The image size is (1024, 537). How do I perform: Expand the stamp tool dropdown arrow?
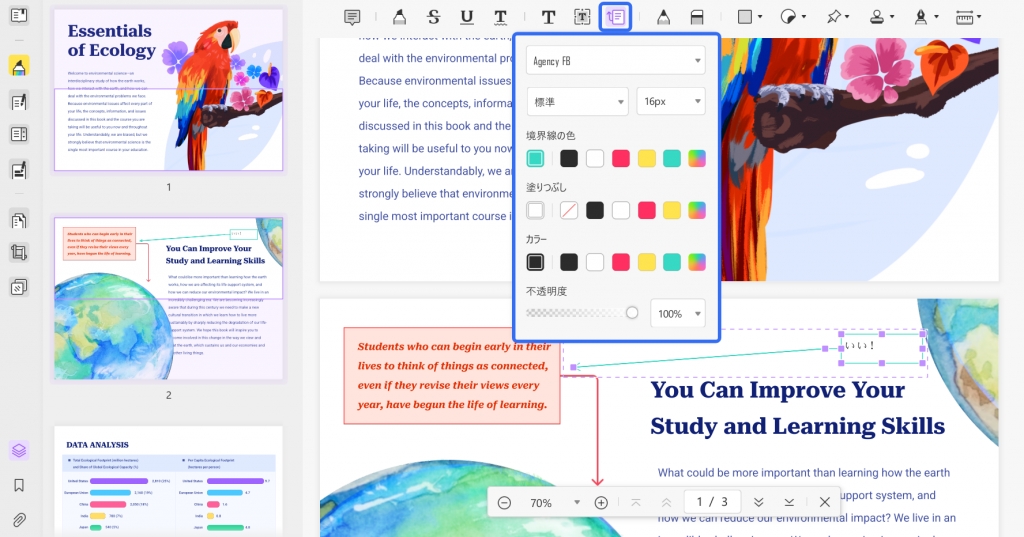click(x=891, y=17)
